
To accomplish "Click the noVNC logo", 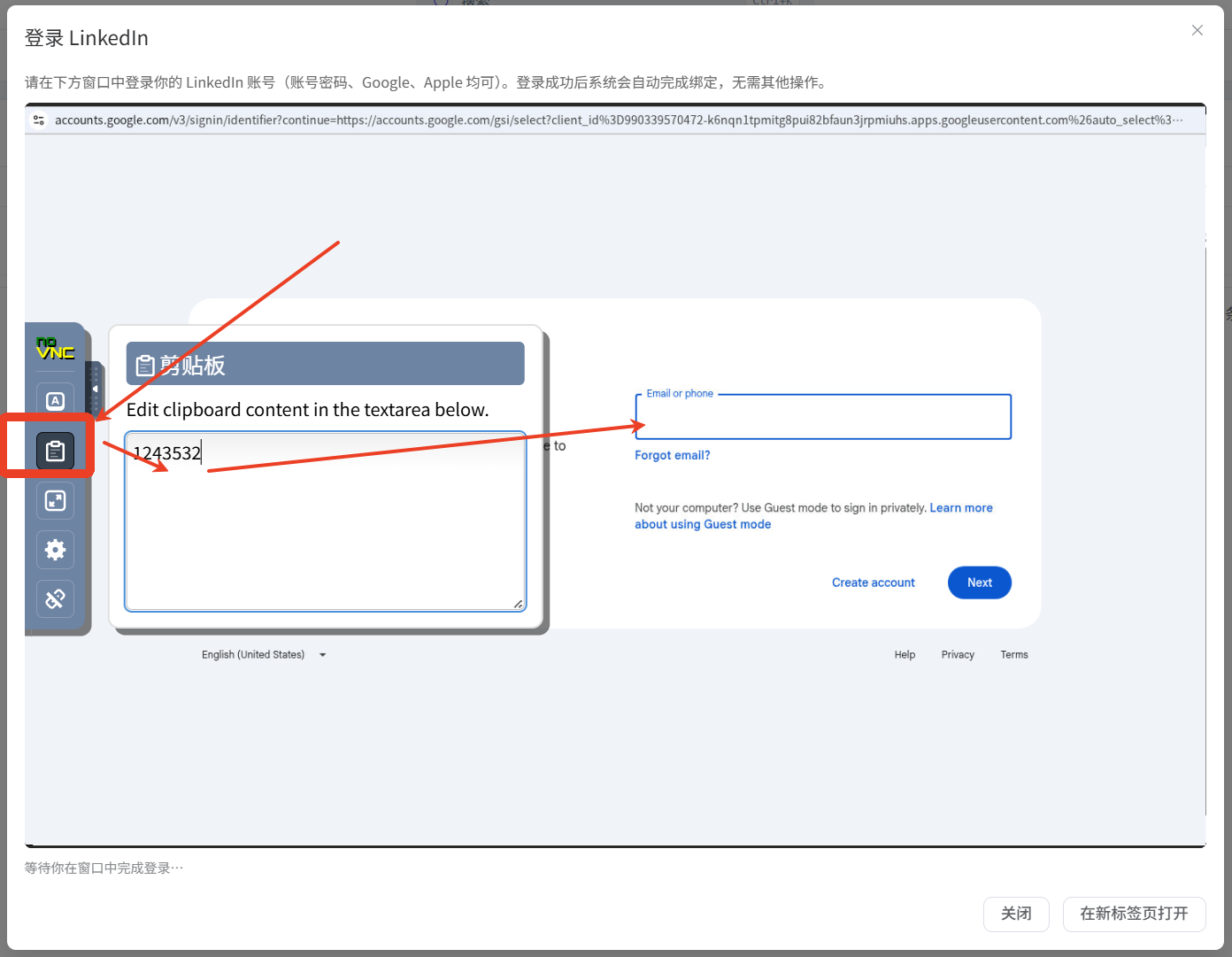I will (55, 348).
